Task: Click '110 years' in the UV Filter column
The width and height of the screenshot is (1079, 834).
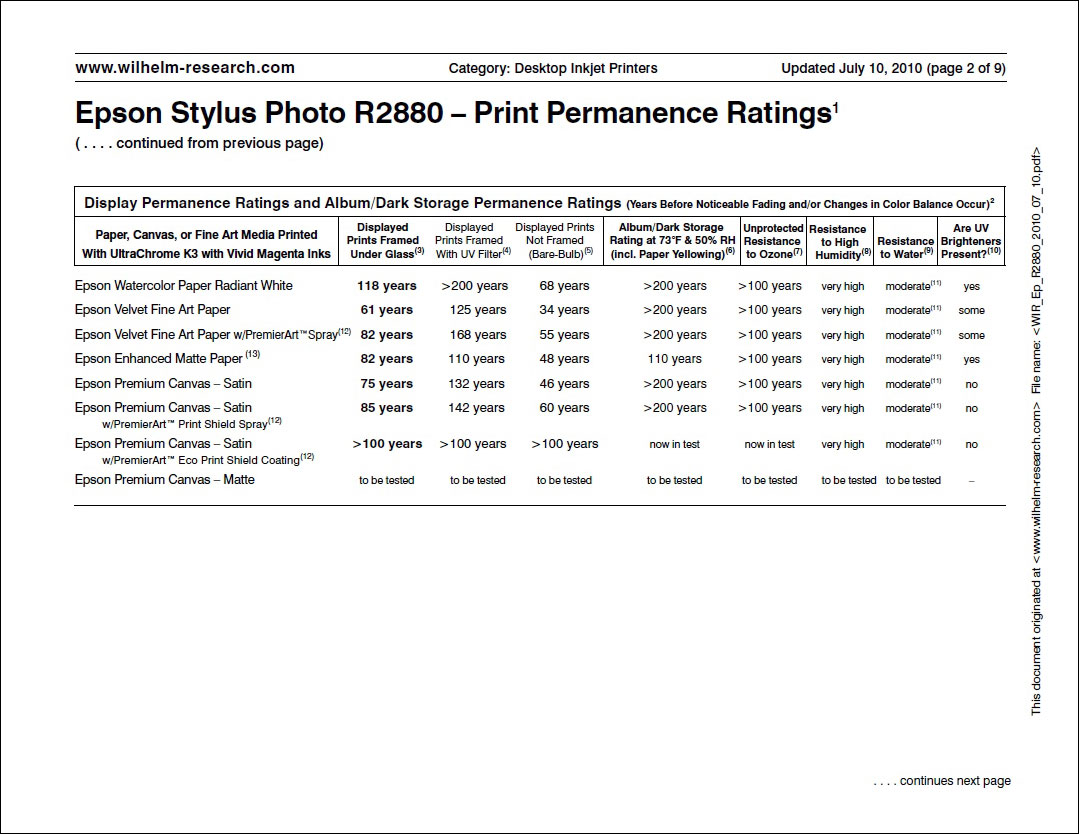Action: click(x=476, y=359)
